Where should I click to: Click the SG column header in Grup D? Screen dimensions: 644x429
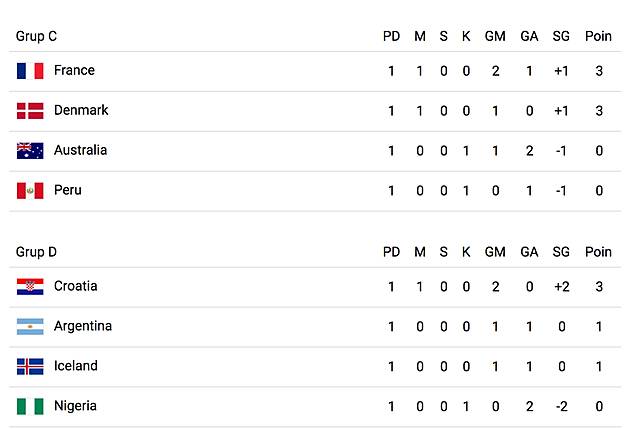pos(561,252)
